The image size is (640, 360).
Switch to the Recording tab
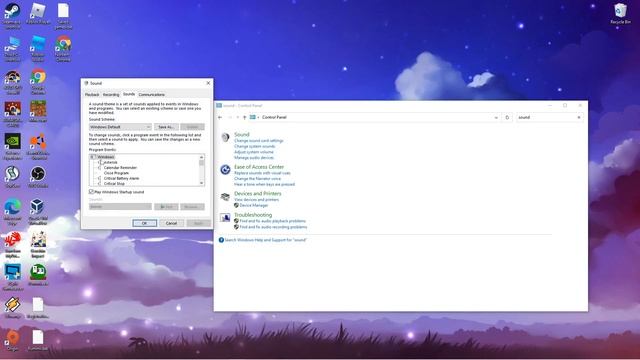click(111, 94)
